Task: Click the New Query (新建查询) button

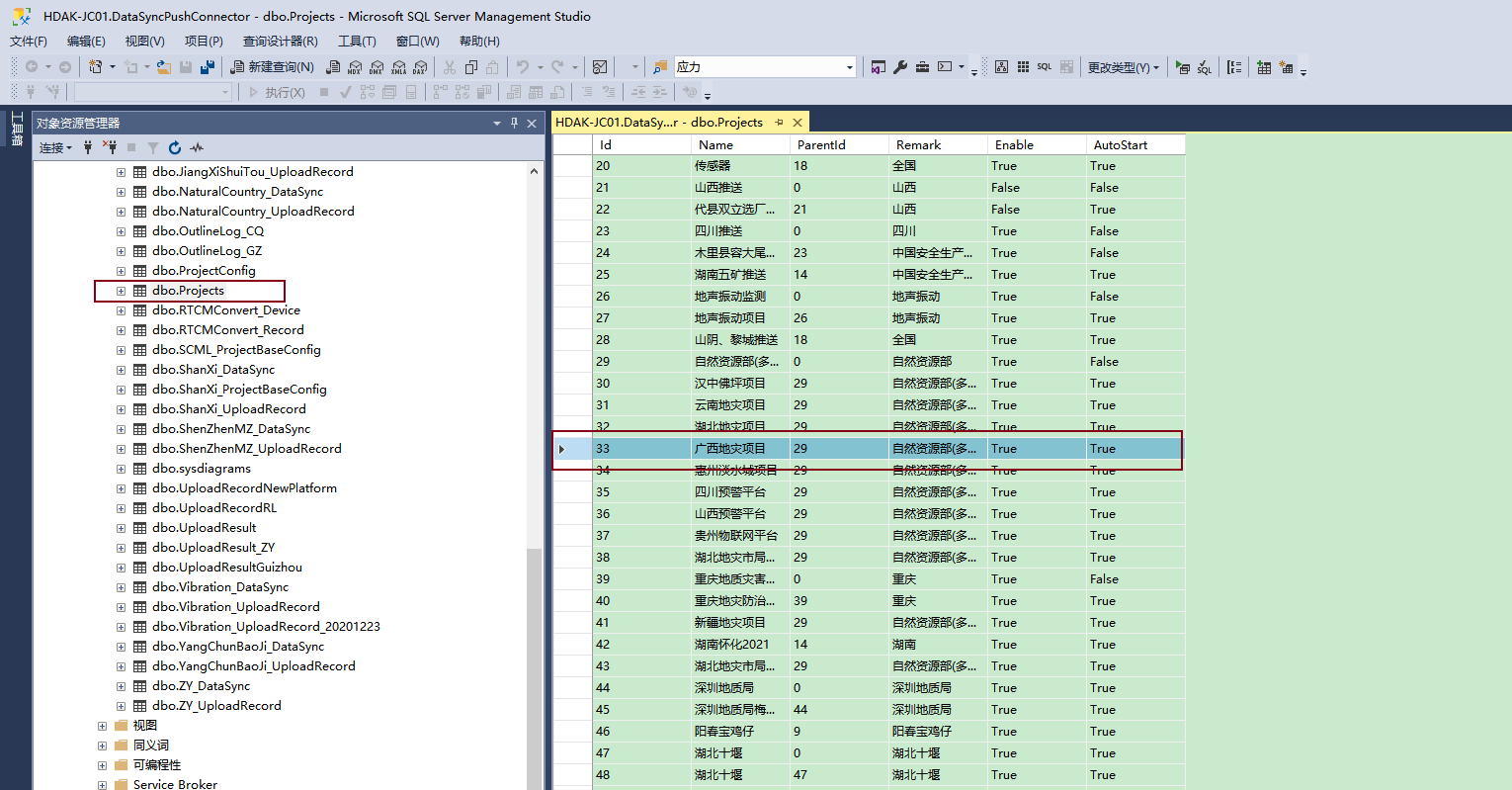Action: (272, 67)
